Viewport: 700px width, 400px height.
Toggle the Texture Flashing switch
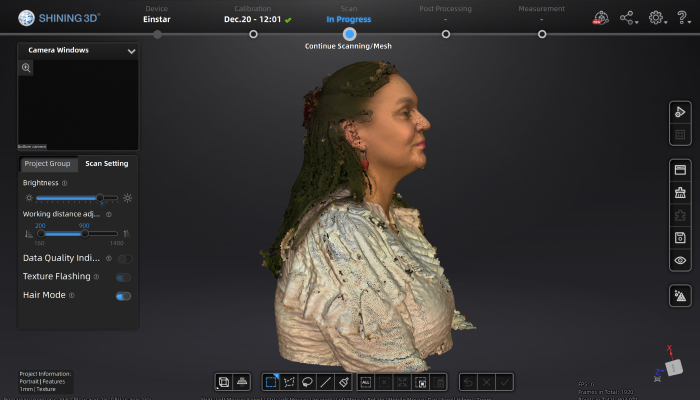(x=123, y=277)
